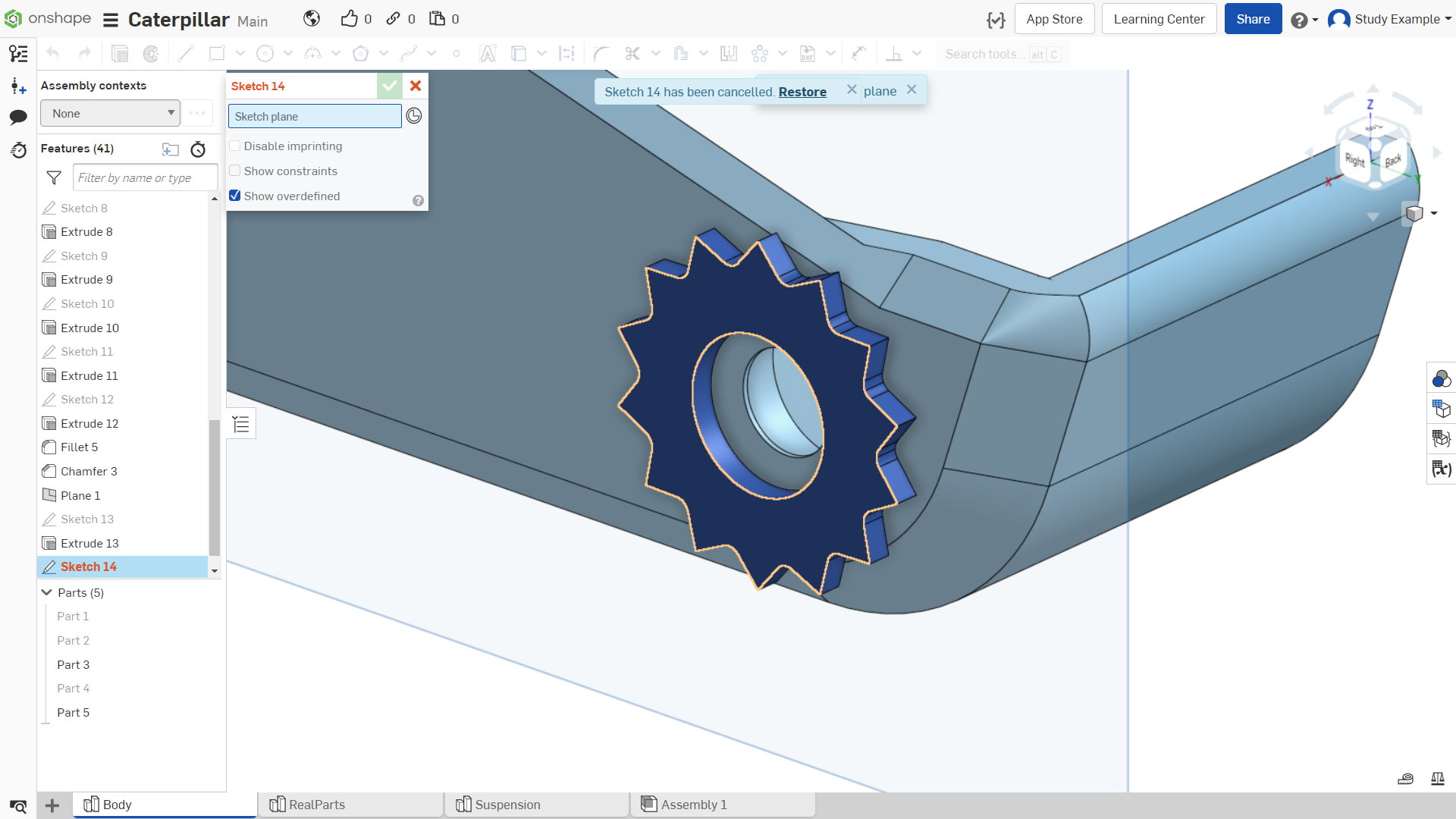1456x819 pixels.
Task: Click the filter funnel icon
Action: (x=54, y=177)
